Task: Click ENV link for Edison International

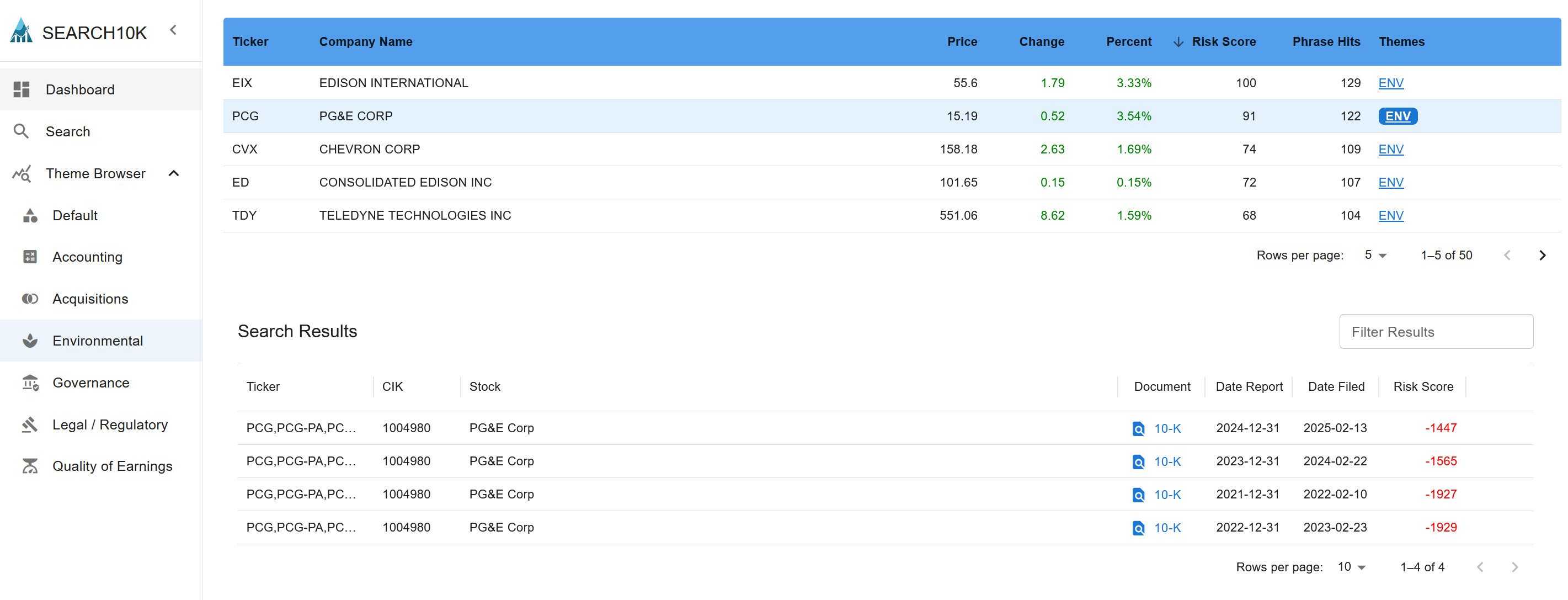Action: [x=1391, y=83]
